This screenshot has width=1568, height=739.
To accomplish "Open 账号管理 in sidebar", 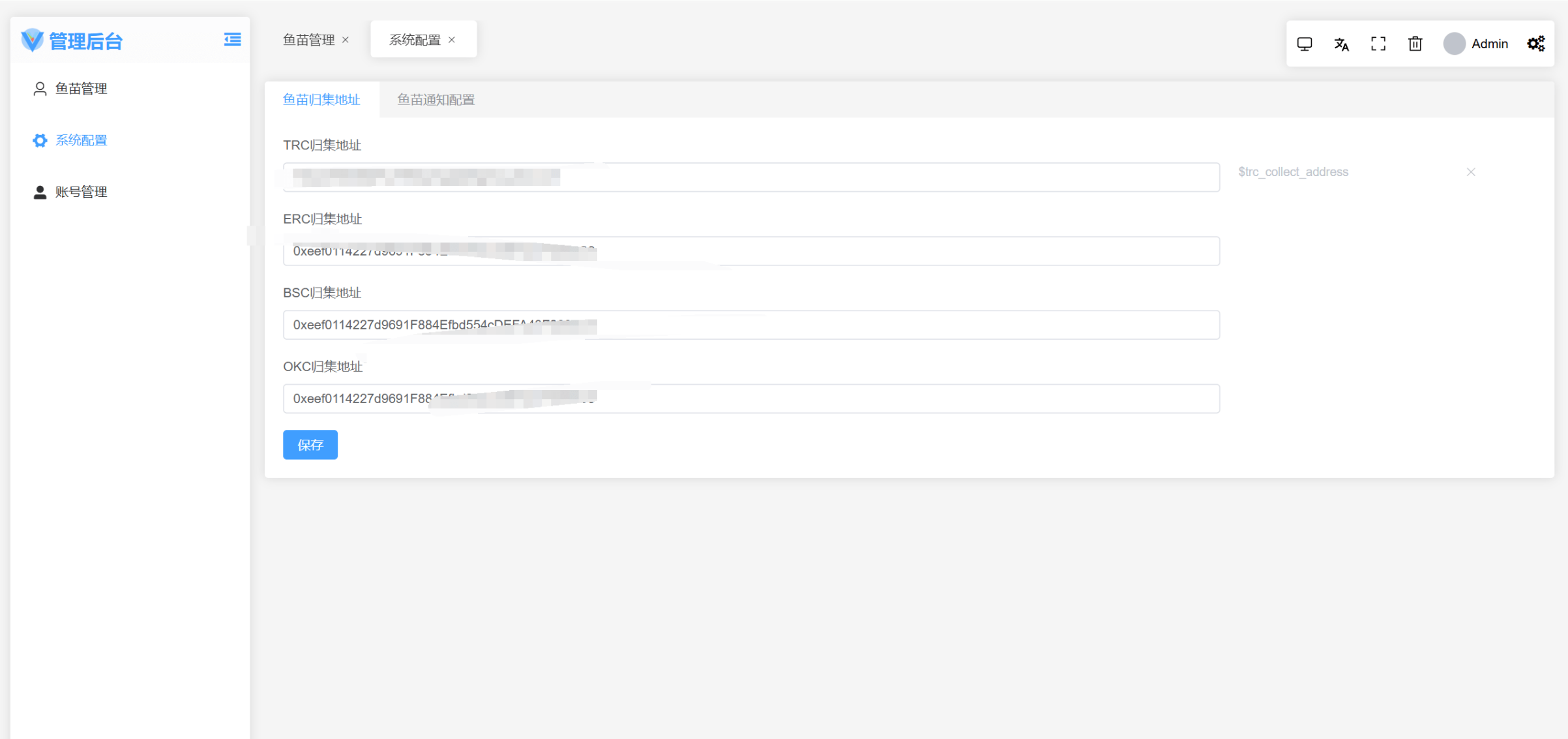I will [x=81, y=192].
